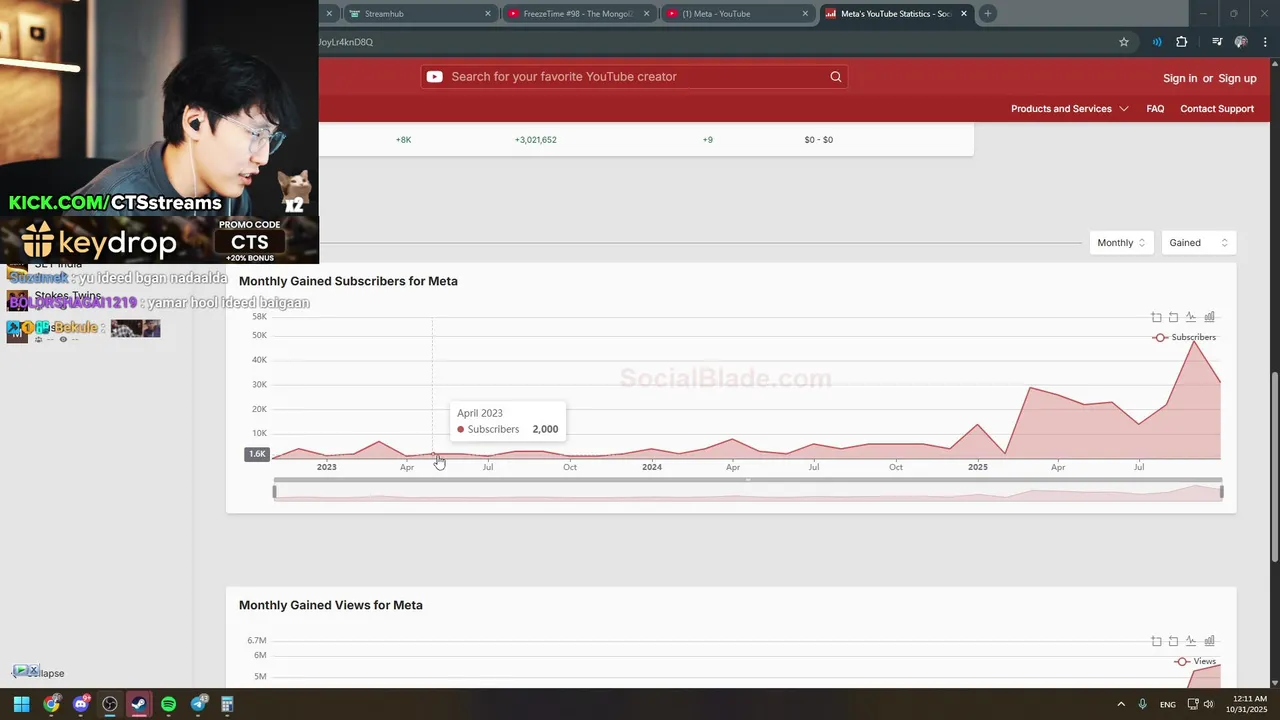Open a new browser tab
Viewport: 1280px width, 720px height.
tap(987, 13)
